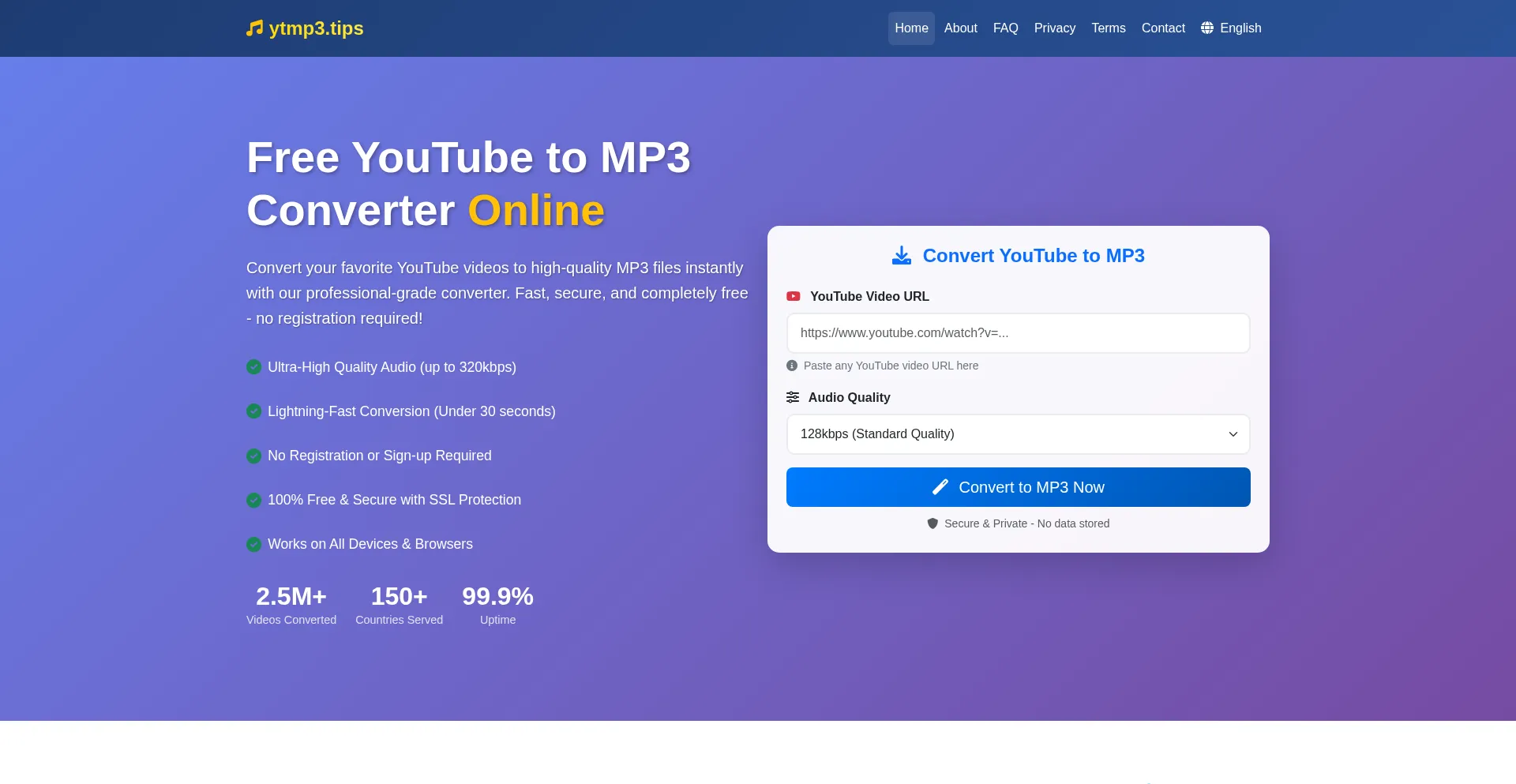The height and width of the screenshot is (784, 1516).
Task: Click the 'Uptime' label
Action: click(497, 620)
